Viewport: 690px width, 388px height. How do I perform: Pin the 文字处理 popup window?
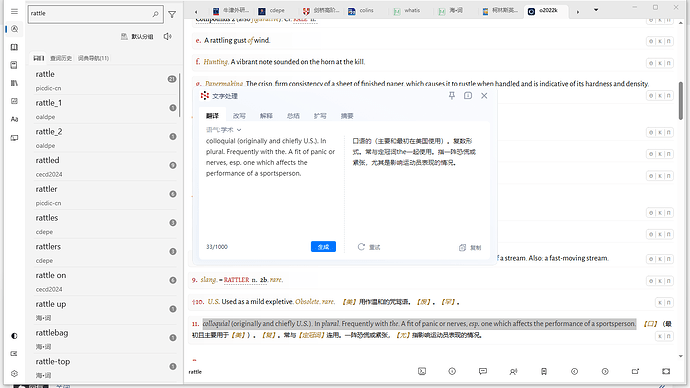tap(451, 95)
